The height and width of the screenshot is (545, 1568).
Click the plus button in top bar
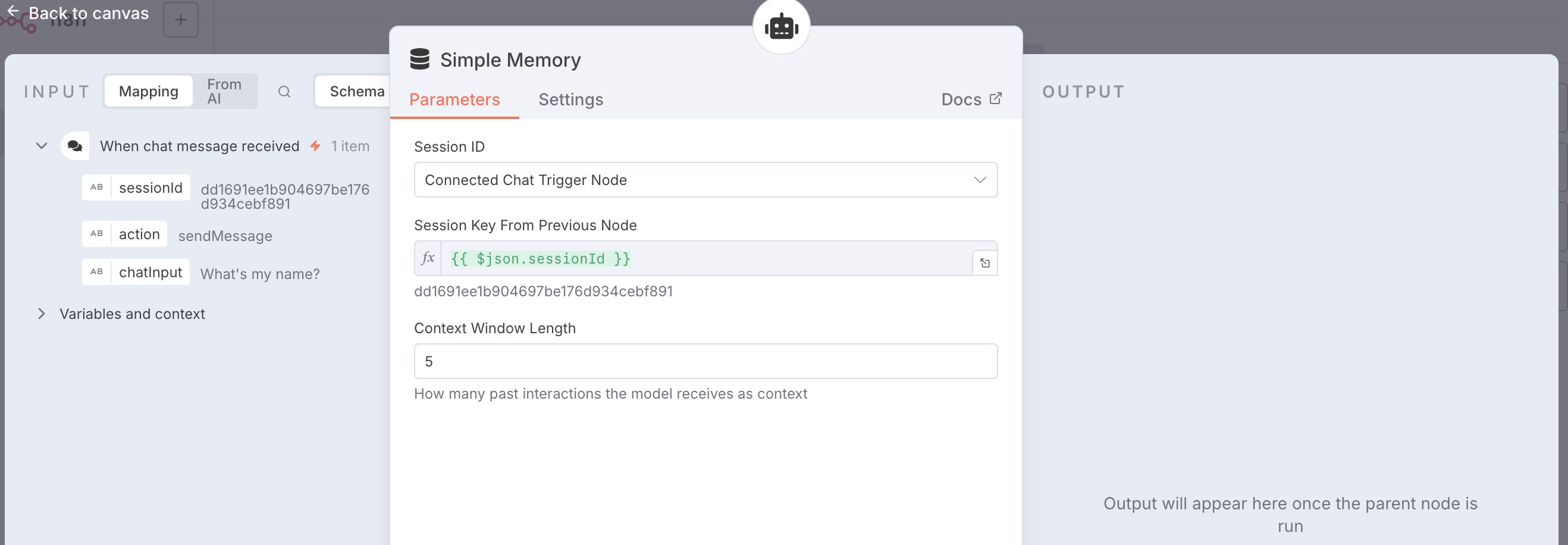click(x=181, y=20)
